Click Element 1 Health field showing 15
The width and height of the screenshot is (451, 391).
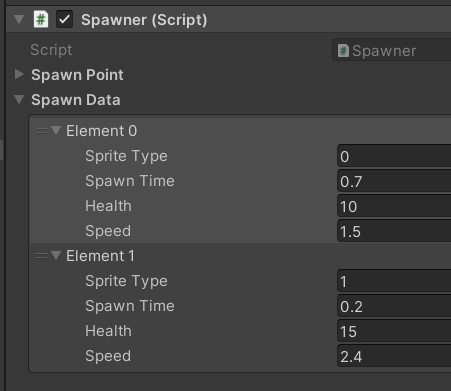(x=394, y=331)
